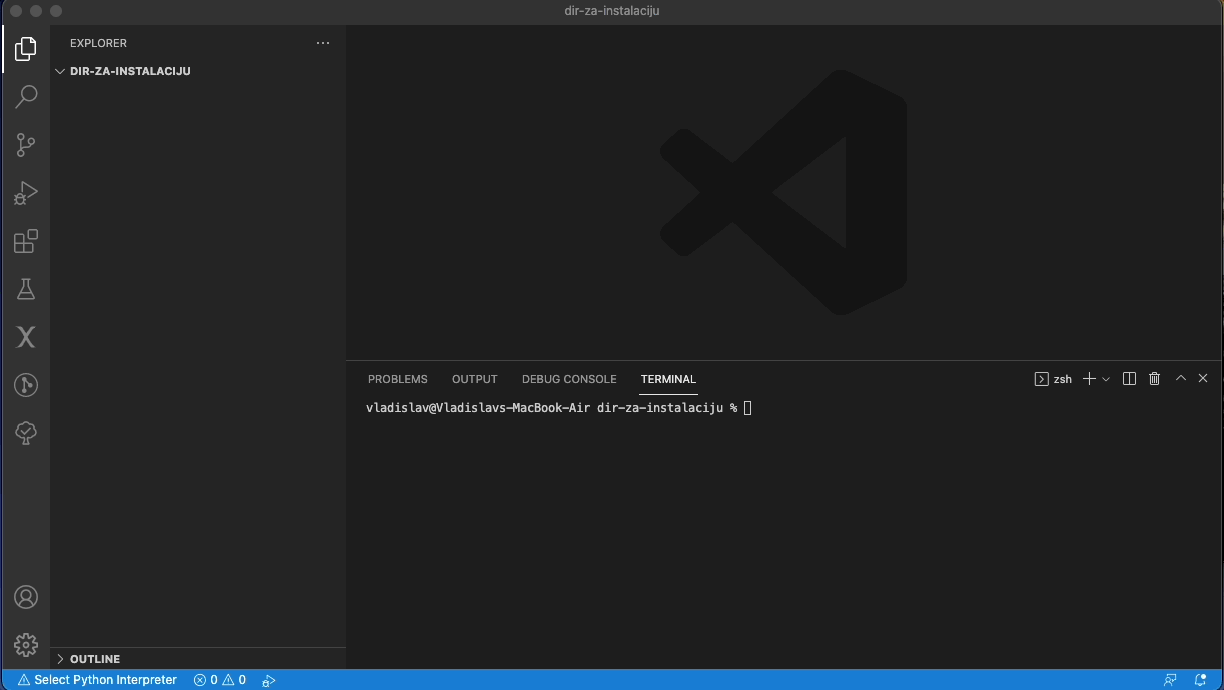Maximize the panel size with caret
The width and height of the screenshot is (1224, 690).
[1181, 378]
